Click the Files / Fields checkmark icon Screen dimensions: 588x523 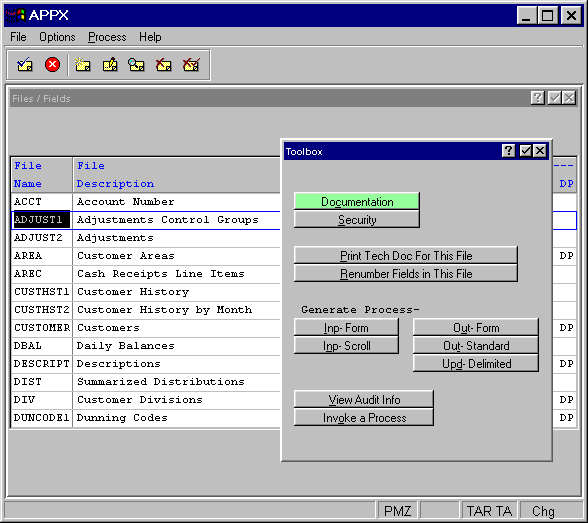(x=554, y=98)
